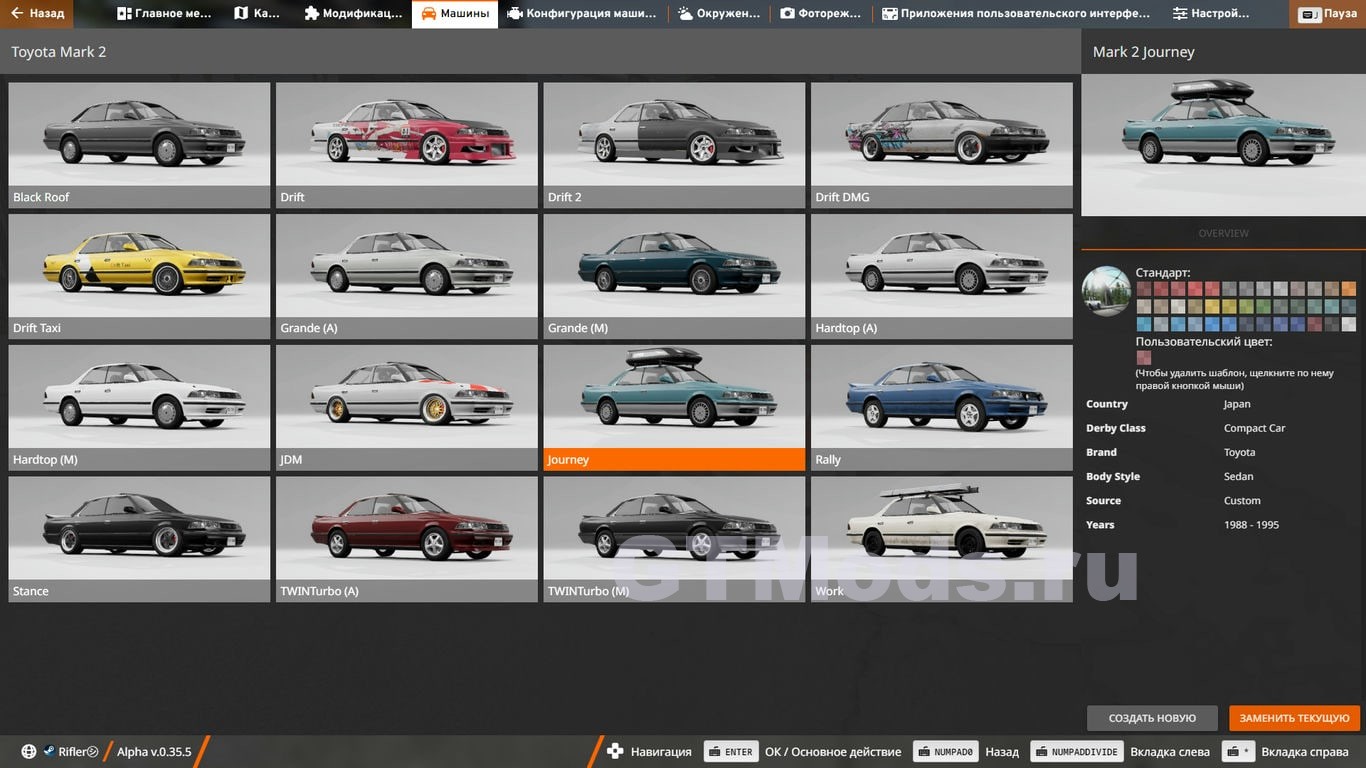Open the OVERVIEW section tab
Viewport: 1366px width, 768px height.
point(1223,233)
